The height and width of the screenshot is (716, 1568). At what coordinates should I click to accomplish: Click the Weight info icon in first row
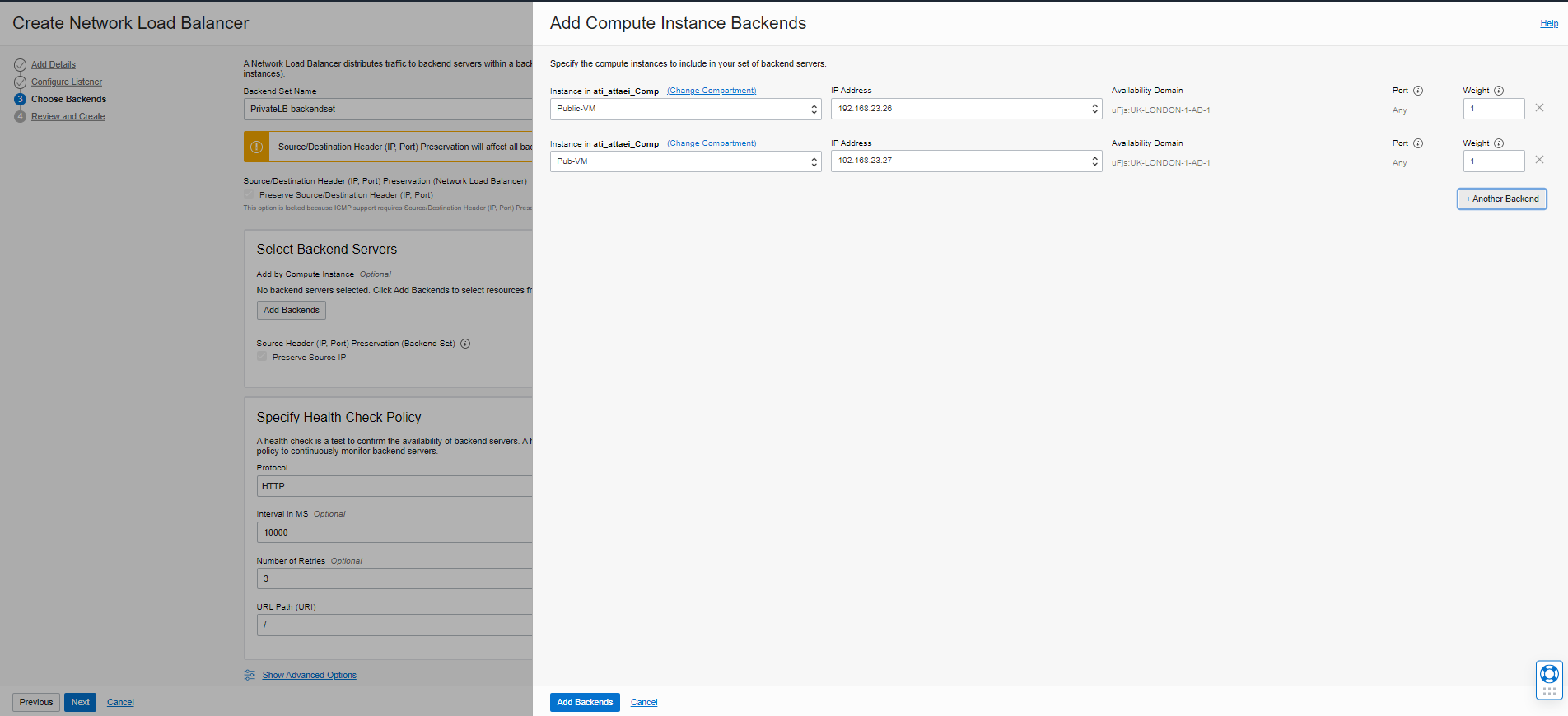pyautogui.click(x=1499, y=91)
